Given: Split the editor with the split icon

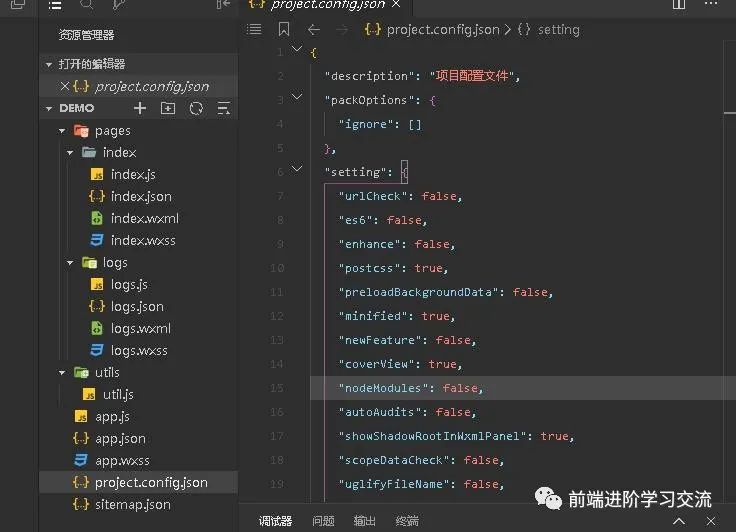Looking at the screenshot, I should [x=679, y=5].
